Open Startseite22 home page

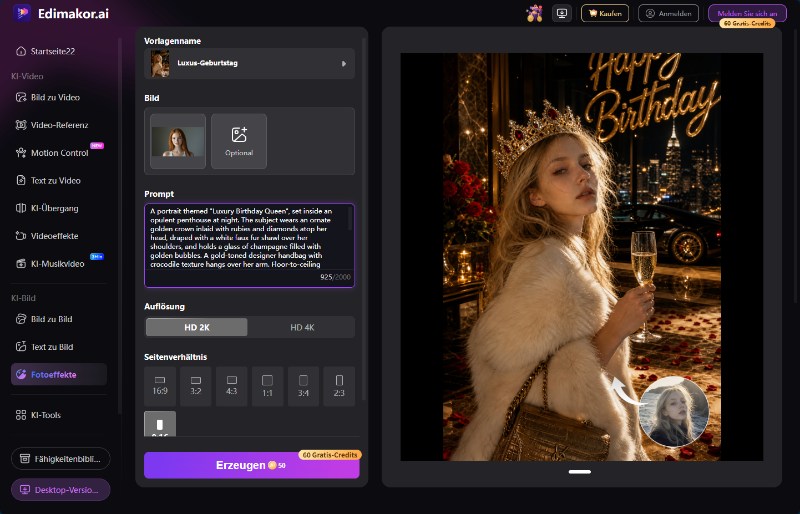(x=53, y=51)
